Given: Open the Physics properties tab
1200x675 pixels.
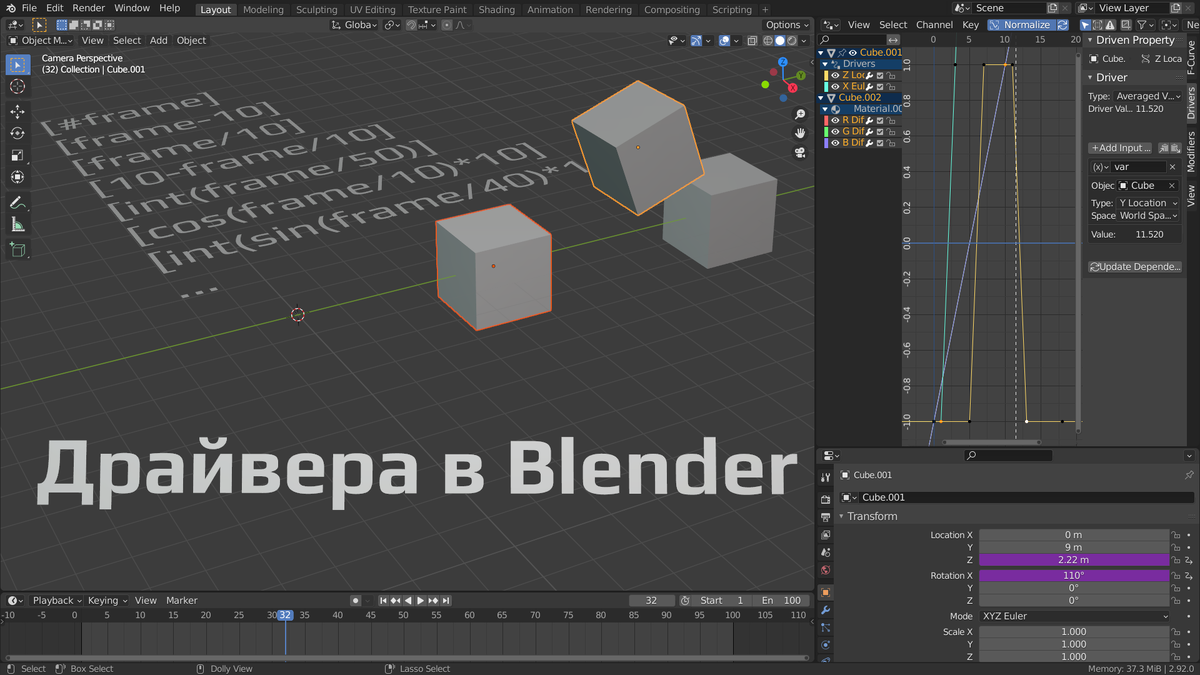Looking at the screenshot, I should pos(826,646).
